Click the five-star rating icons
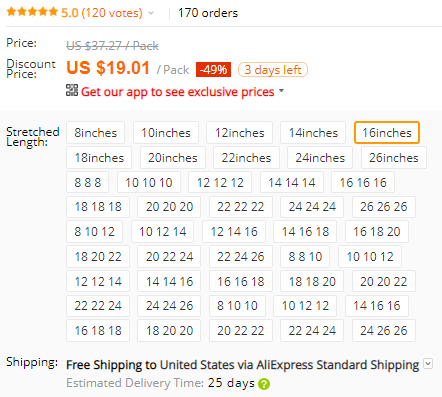 pyautogui.click(x=32, y=12)
